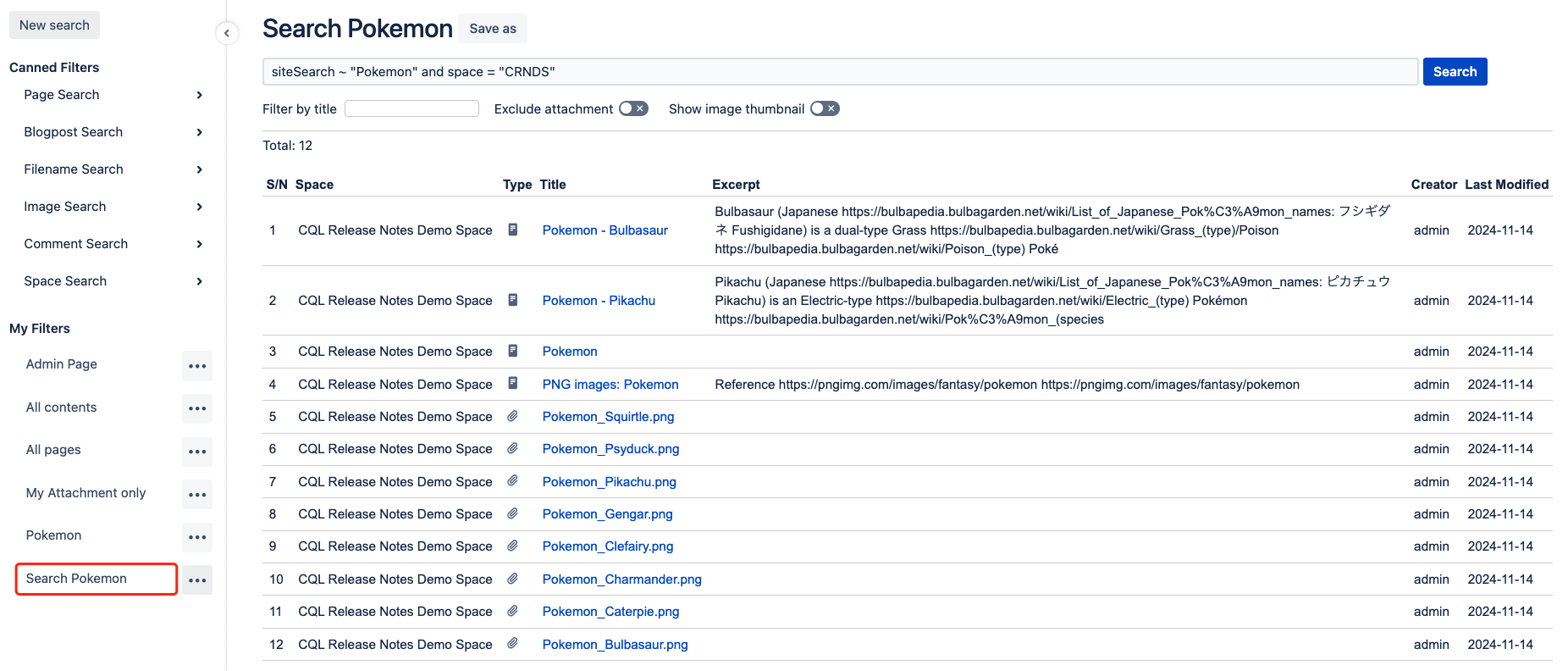Click the Save as button
Viewport: 1568px width, 671px height.
pyautogui.click(x=492, y=29)
